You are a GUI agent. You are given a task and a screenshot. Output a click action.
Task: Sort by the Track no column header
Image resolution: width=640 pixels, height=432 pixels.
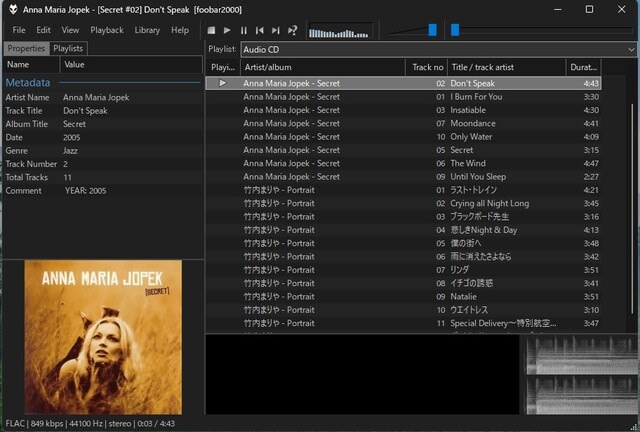[426, 67]
